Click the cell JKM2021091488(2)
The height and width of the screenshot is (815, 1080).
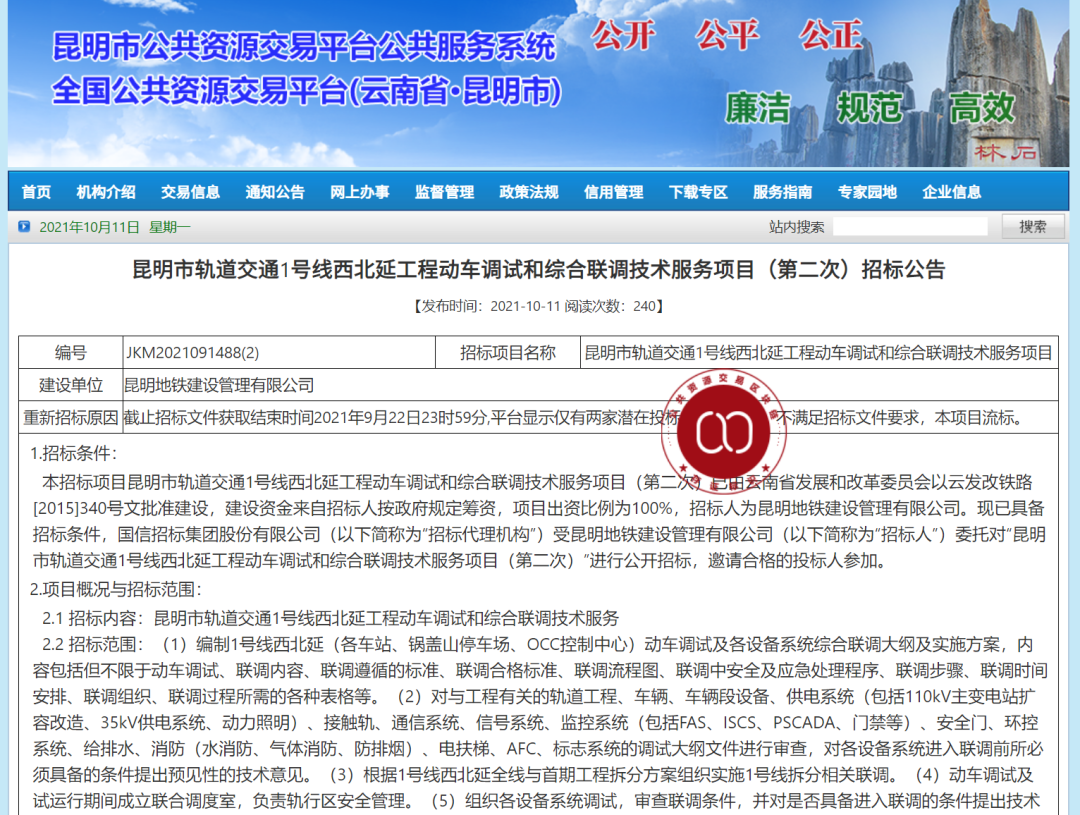pos(279,353)
